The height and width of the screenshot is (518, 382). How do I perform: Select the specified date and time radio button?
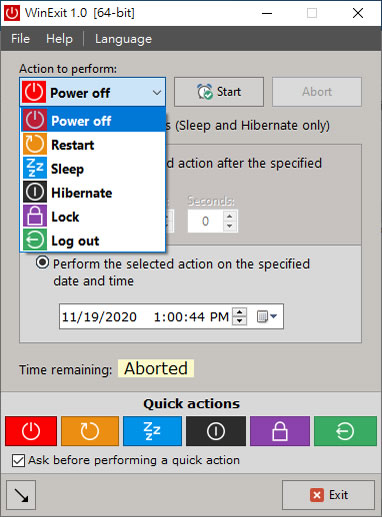tap(42, 263)
